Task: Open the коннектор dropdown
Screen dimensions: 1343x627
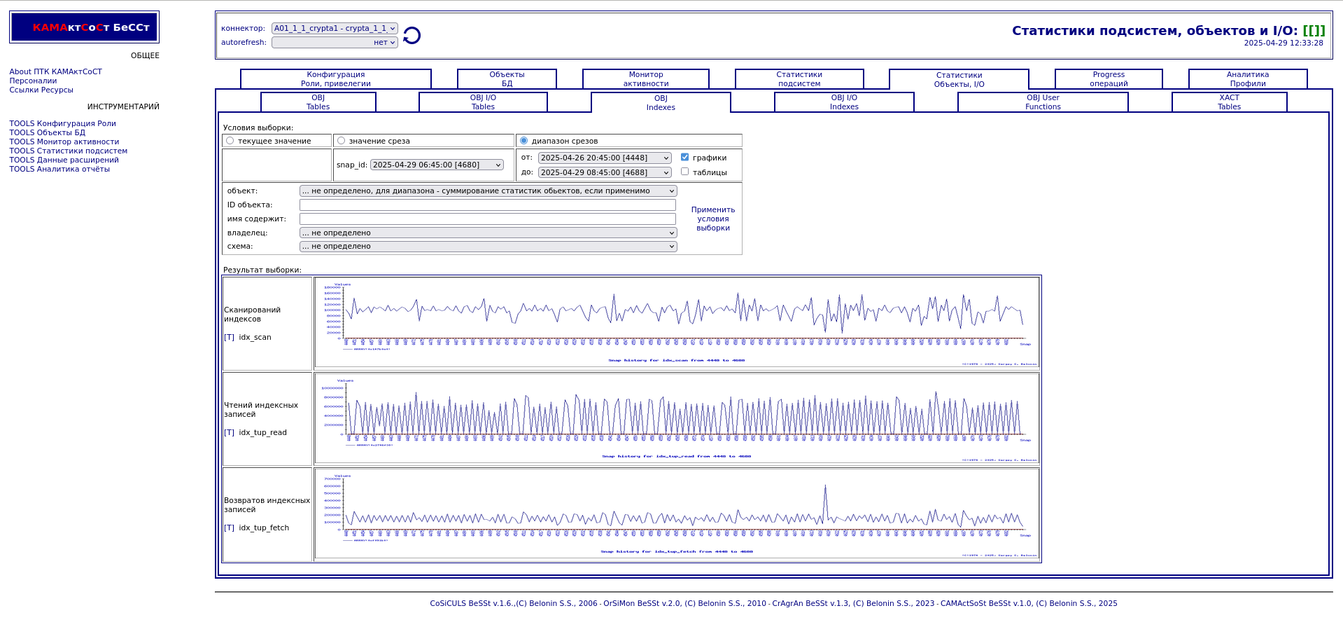Action: pos(334,29)
